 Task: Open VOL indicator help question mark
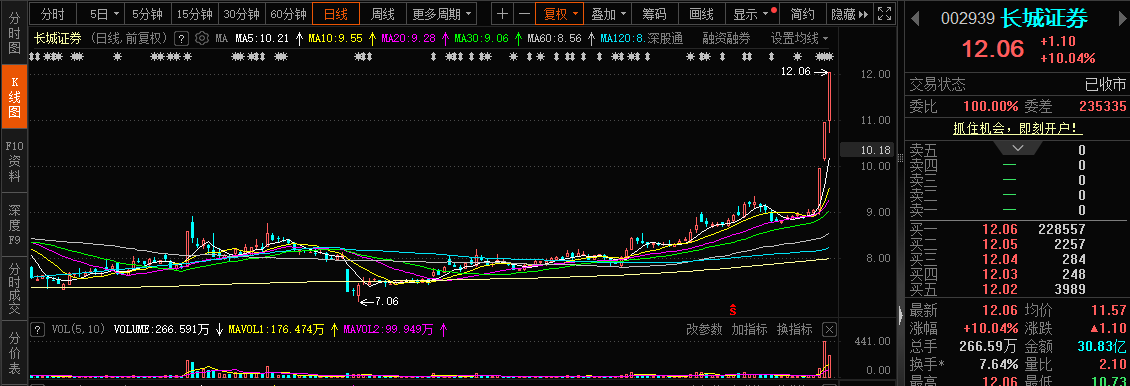[x=38, y=330]
